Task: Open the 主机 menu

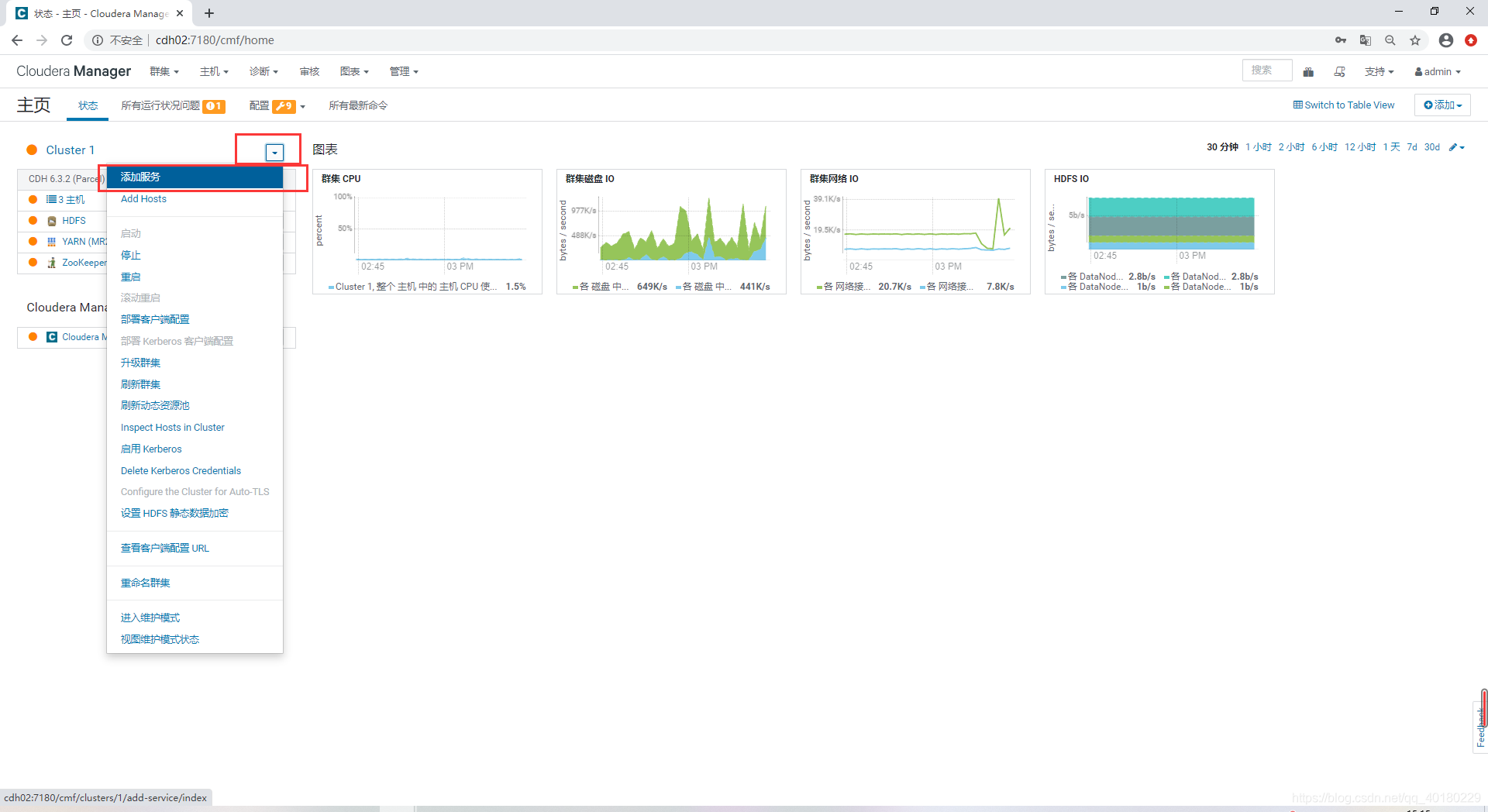Action: 214,71
